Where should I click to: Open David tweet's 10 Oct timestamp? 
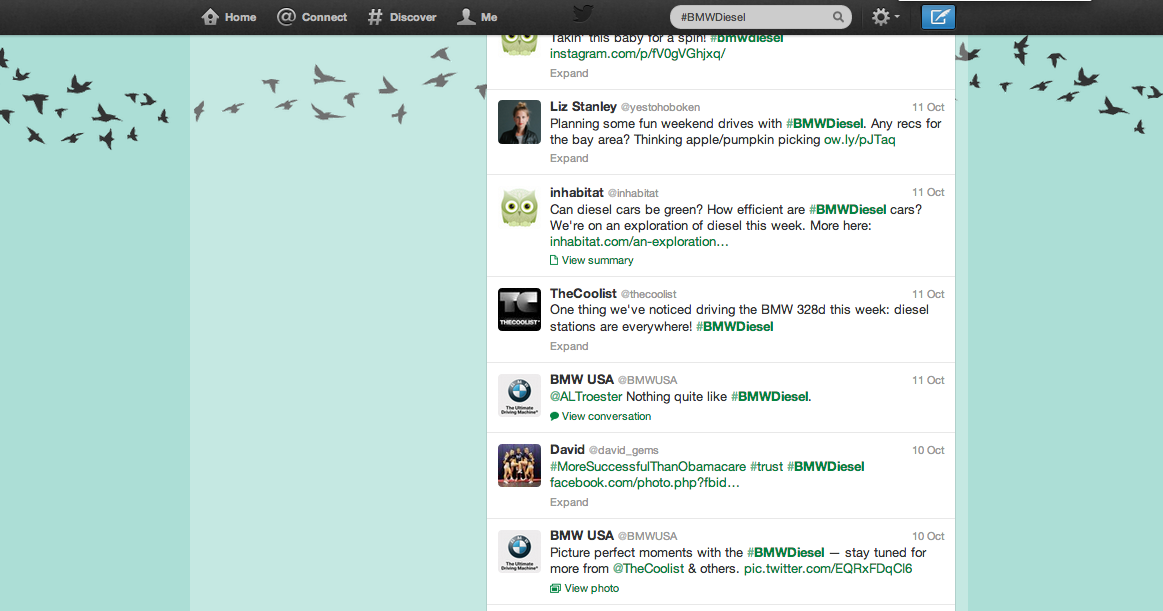[x=928, y=450]
